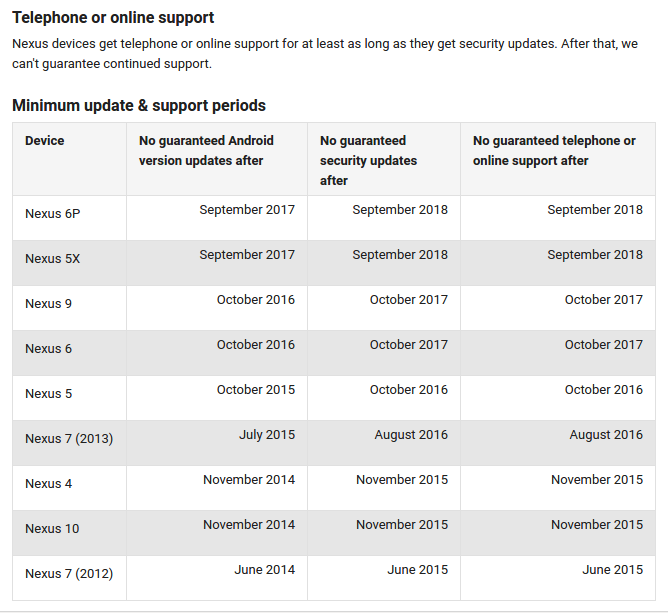Image resolution: width=668 pixels, height=613 pixels.
Task: Select the Nexus 7 (2013) device cell
Action: [x=67, y=439]
